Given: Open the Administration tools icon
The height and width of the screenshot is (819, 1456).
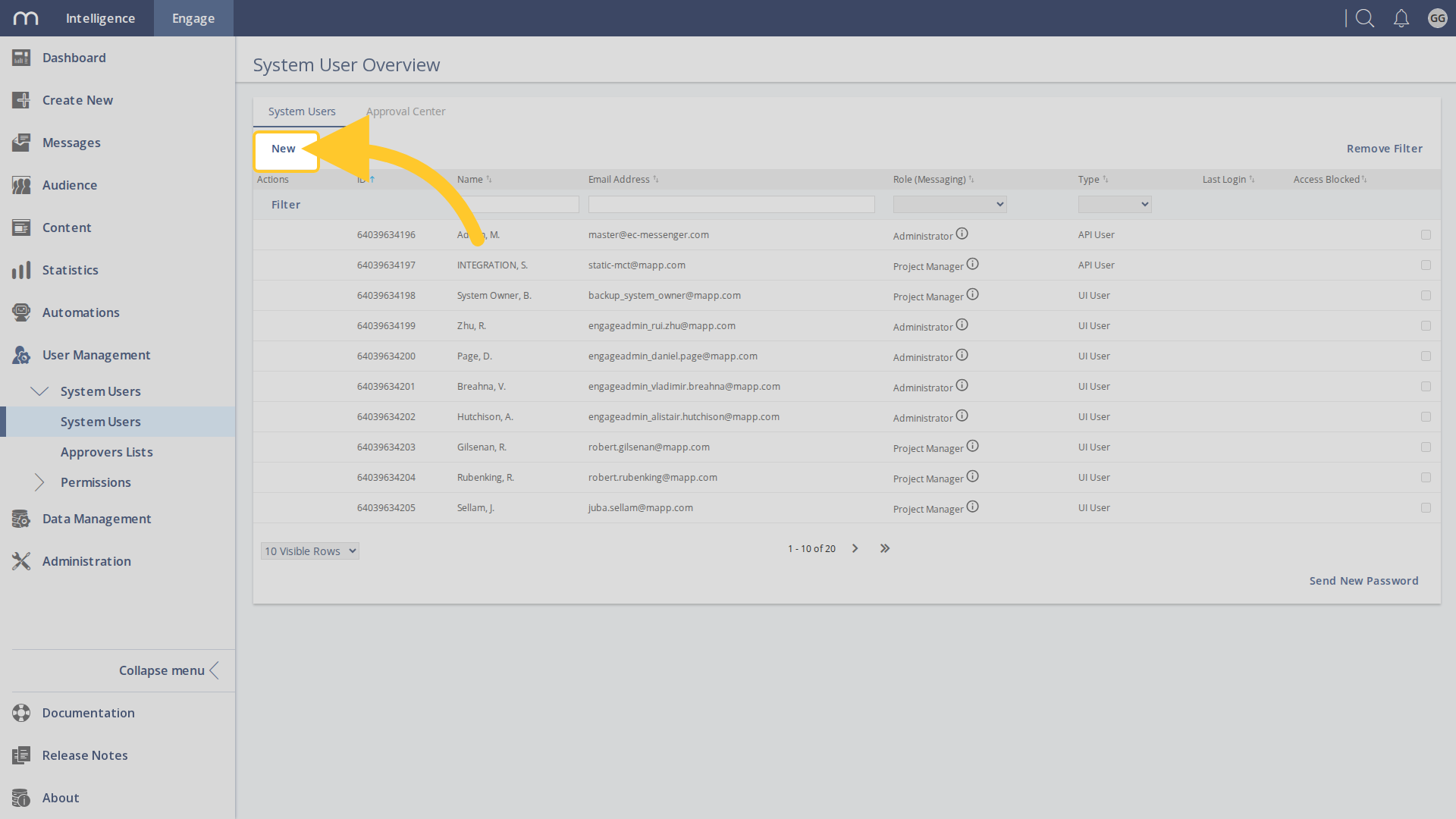Looking at the screenshot, I should 21,561.
